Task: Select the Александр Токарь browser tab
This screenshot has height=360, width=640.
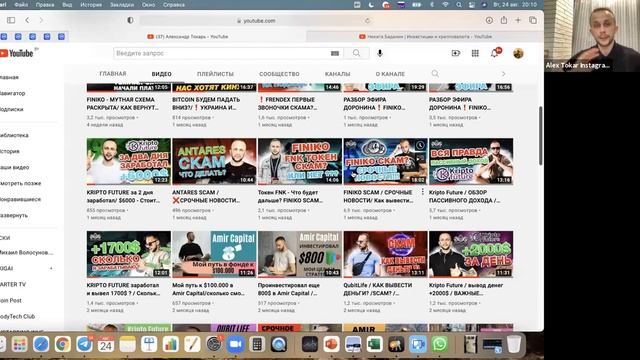Action: click(188, 36)
